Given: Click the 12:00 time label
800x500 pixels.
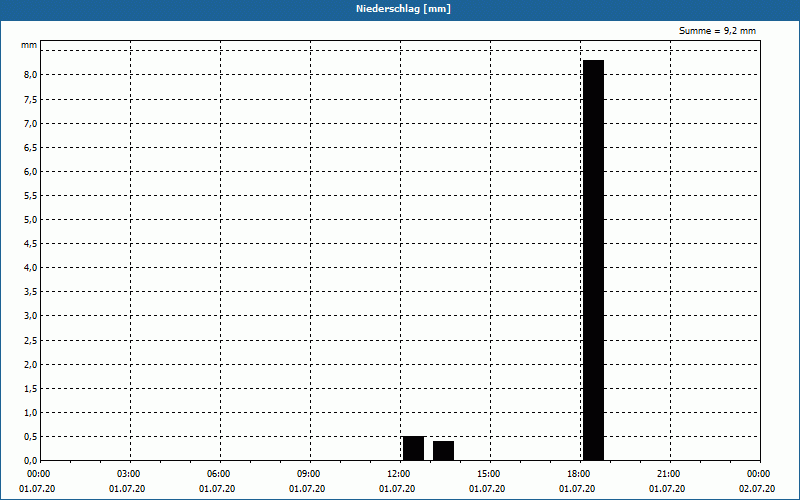Looking at the screenshot, I should point(399,474).
